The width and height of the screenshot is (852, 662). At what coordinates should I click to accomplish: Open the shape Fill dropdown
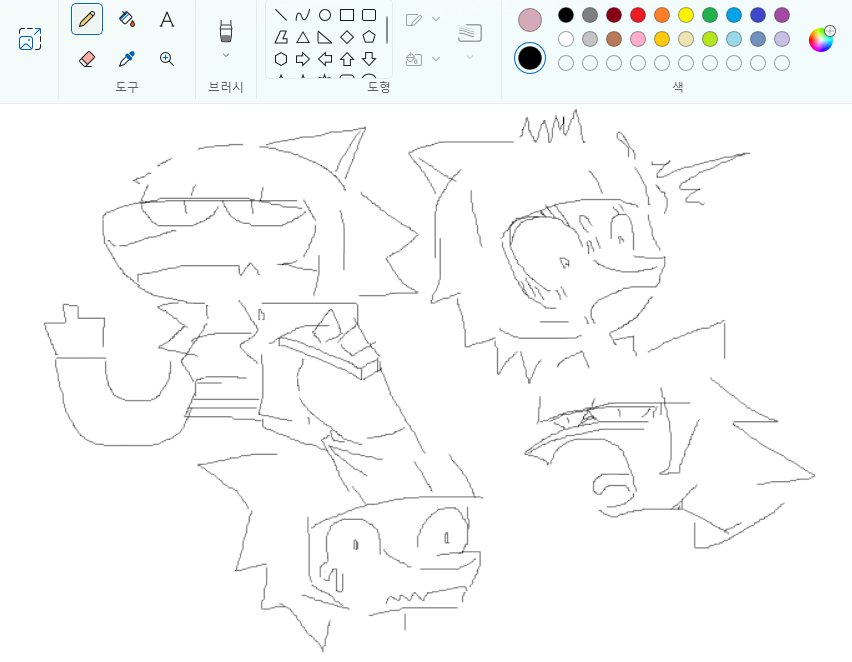tap(436, 59)
